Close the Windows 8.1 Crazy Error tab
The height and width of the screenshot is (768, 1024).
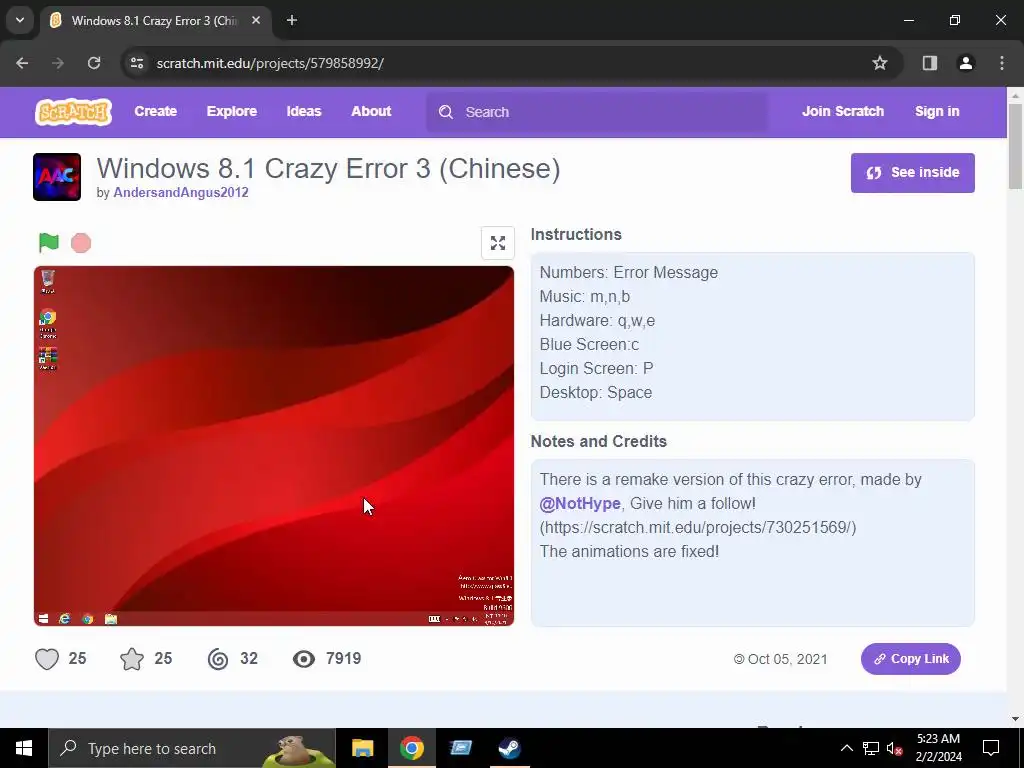coord(256,20)
